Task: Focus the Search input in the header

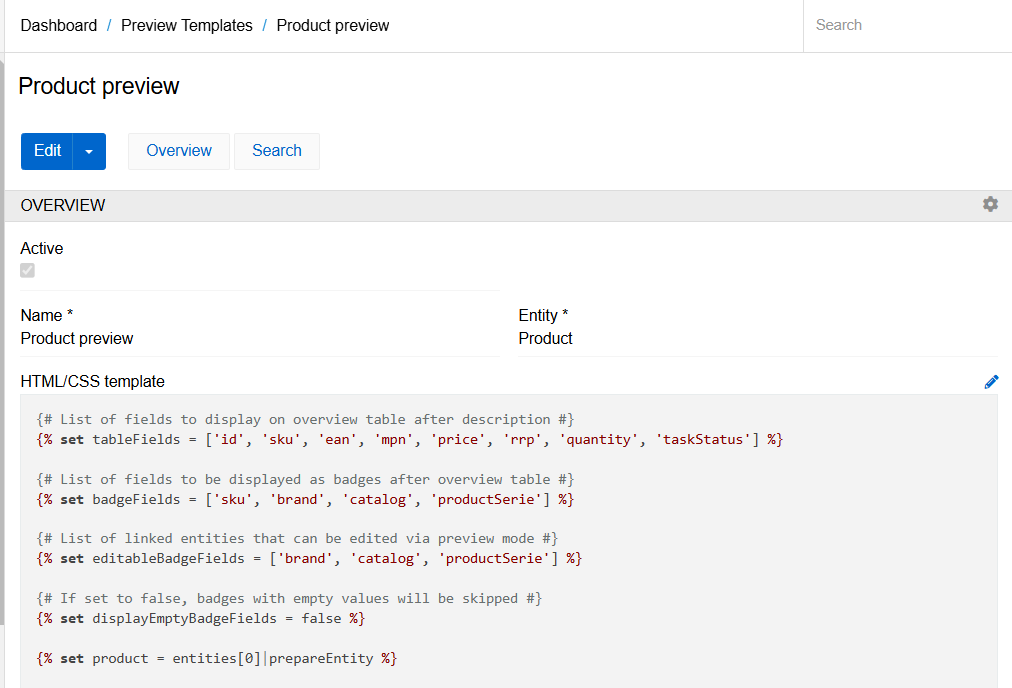Action: (x=905, y=25)
